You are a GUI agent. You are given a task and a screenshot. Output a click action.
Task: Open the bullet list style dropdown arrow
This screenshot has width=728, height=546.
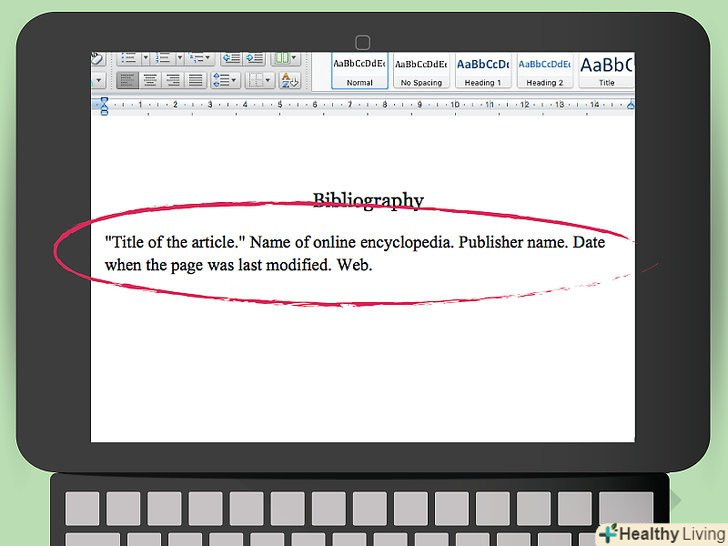(145, 58)
